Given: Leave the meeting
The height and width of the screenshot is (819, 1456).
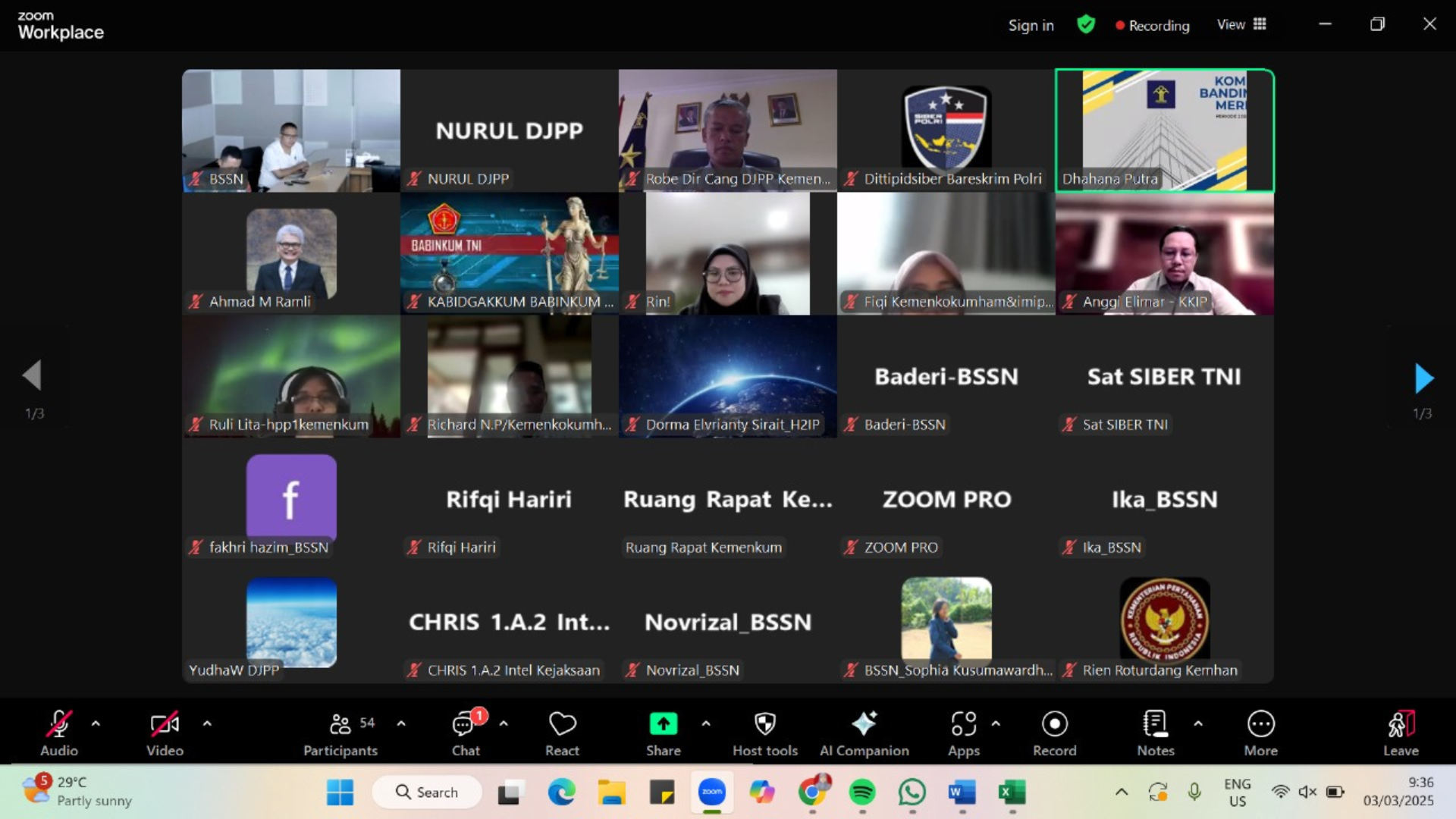Looking at the screenshot, I should click(x=1401, y=733).
